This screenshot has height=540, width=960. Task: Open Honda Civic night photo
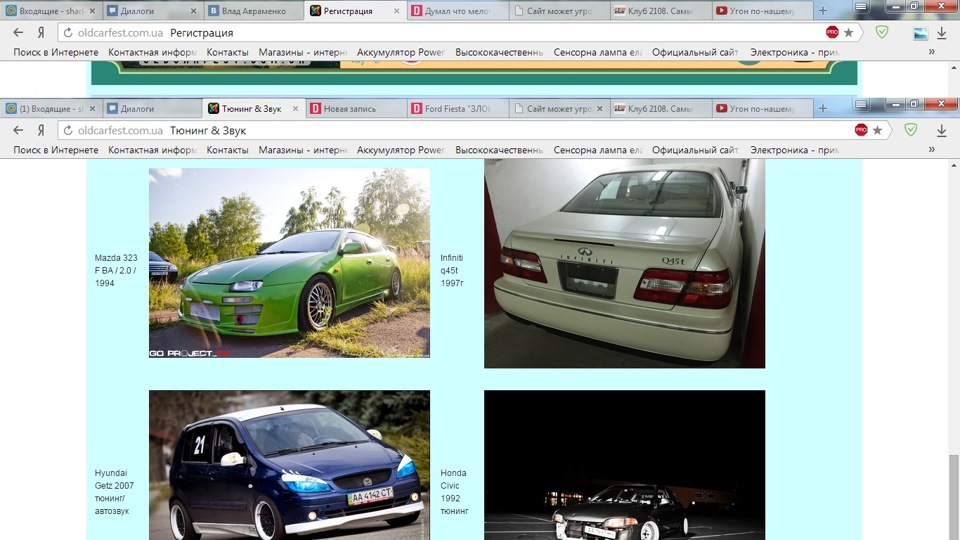(624, 465)
